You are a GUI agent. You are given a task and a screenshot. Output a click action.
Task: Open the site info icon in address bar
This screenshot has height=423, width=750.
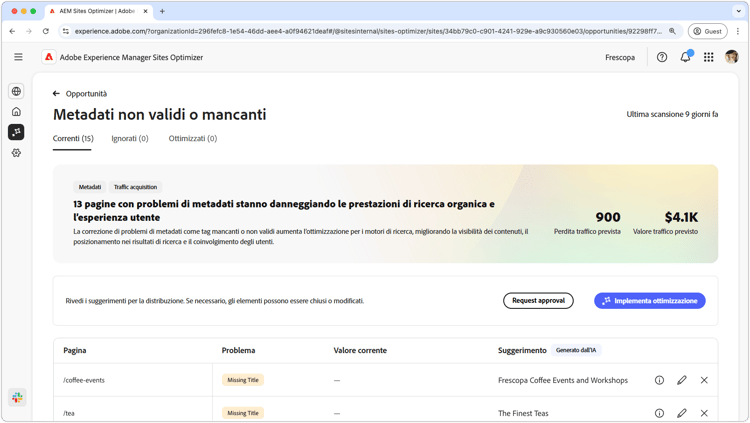click(66, 31)
